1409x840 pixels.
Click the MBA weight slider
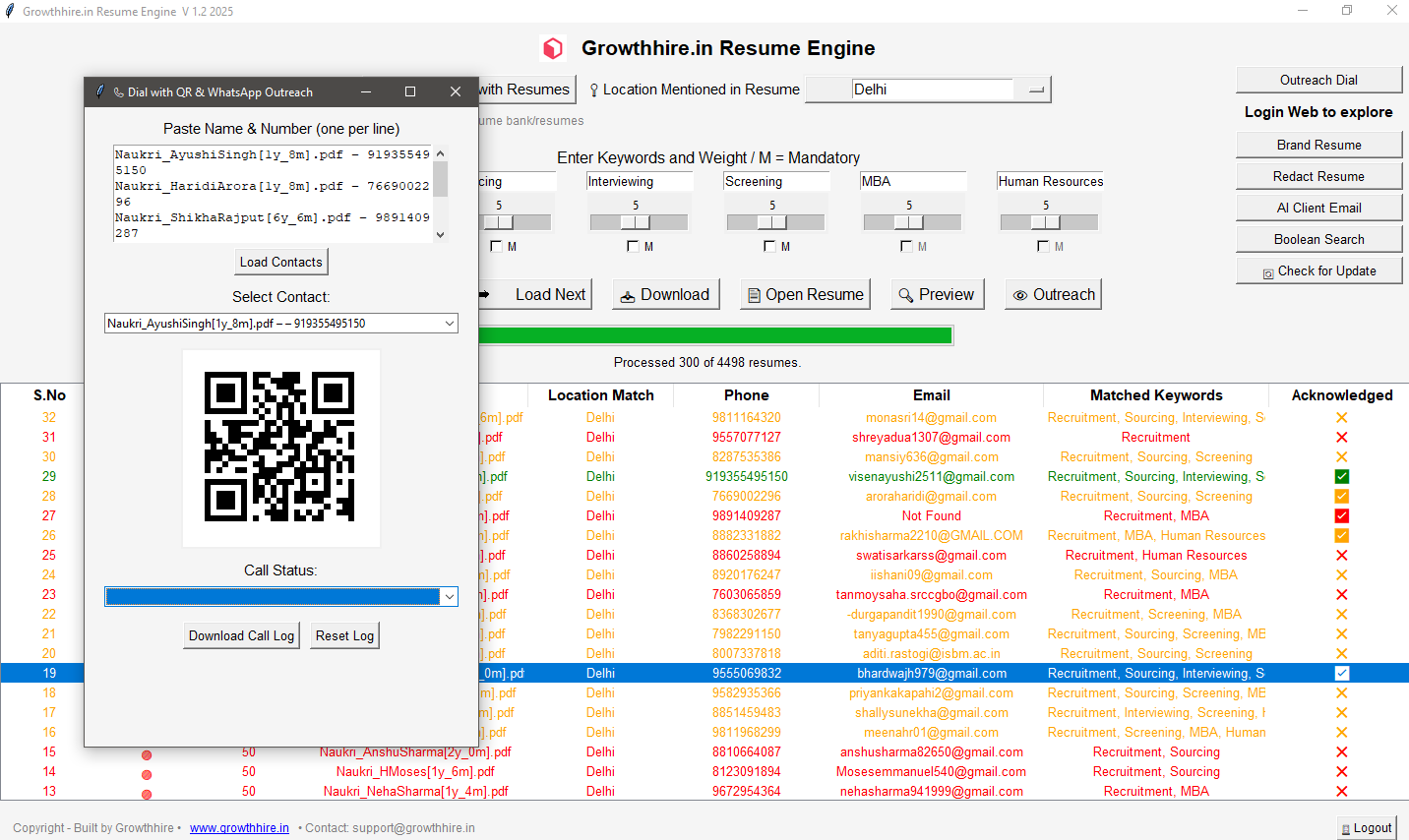(x=912, y=222)
